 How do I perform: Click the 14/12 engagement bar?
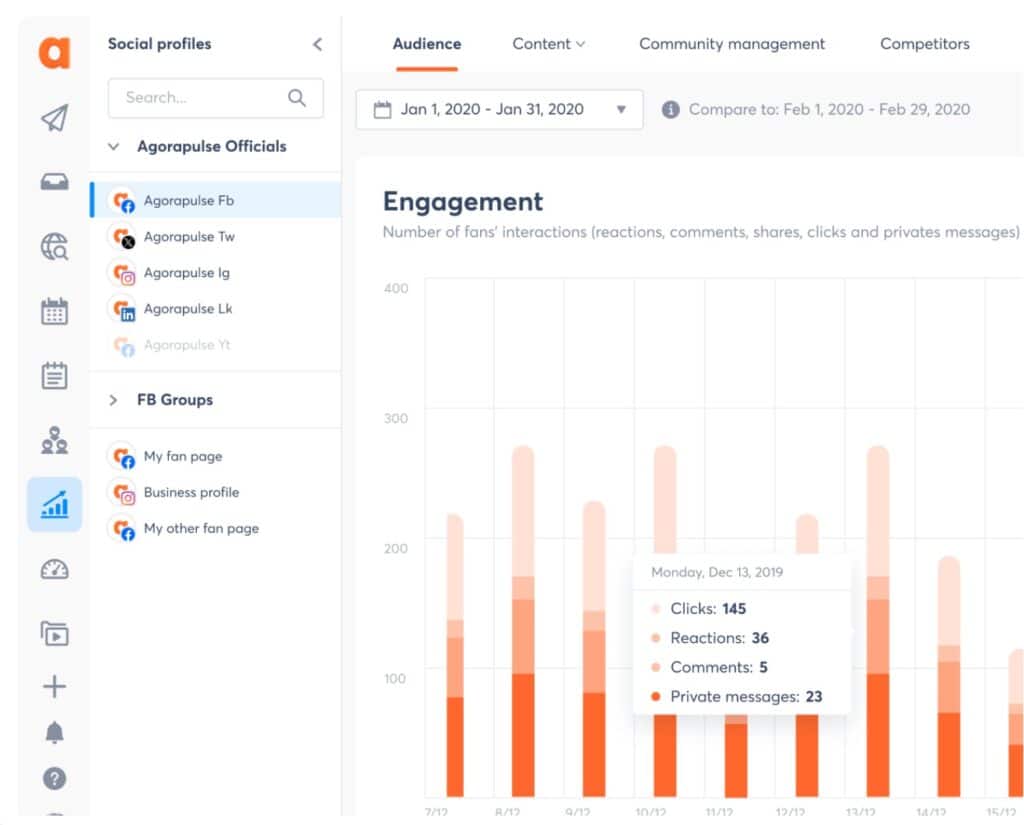(949, 676)
